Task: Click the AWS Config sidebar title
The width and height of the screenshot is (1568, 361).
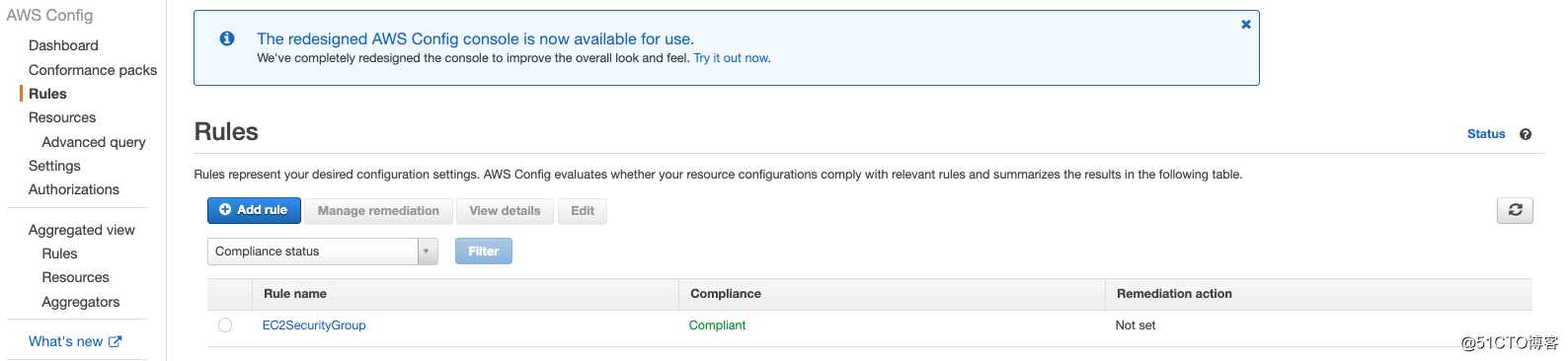Action: click(x=49, y=16)
